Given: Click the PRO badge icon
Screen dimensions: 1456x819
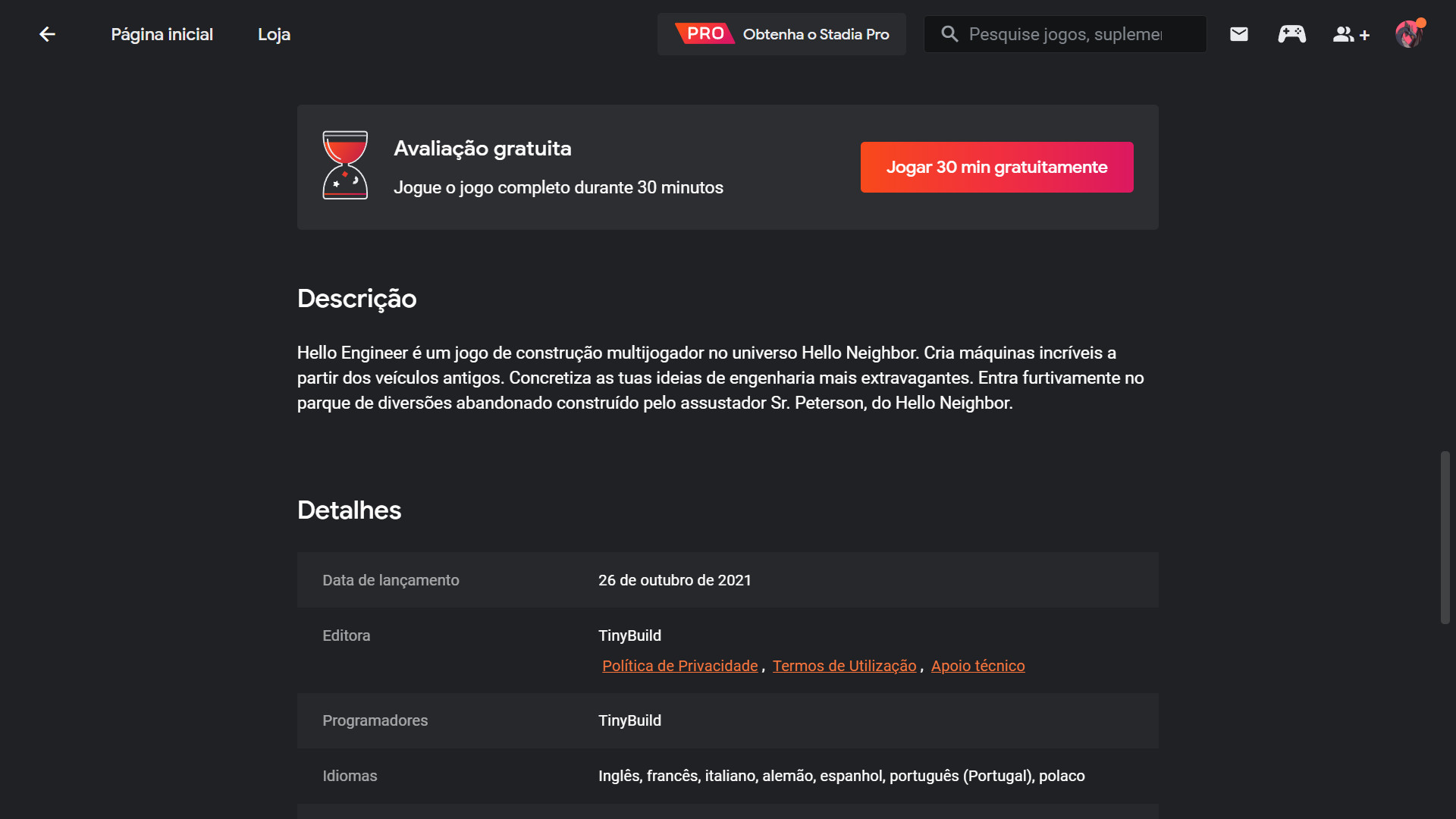Looking at the screenshot, I should (704, 33).
